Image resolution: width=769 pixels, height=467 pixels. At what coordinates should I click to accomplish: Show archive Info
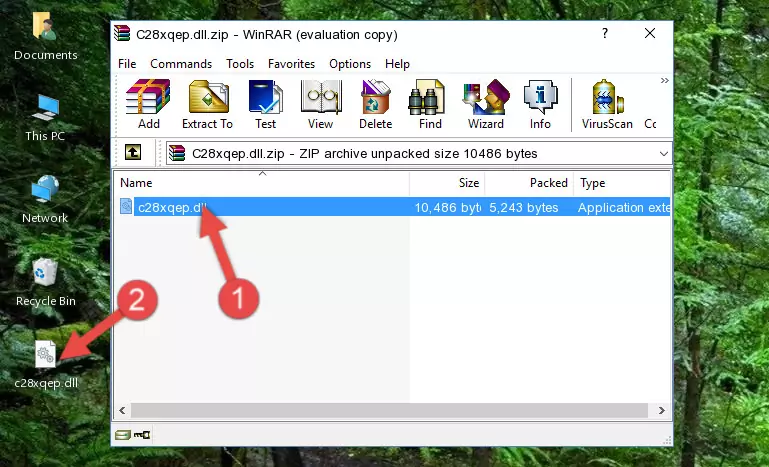click(x=540, y=104)
